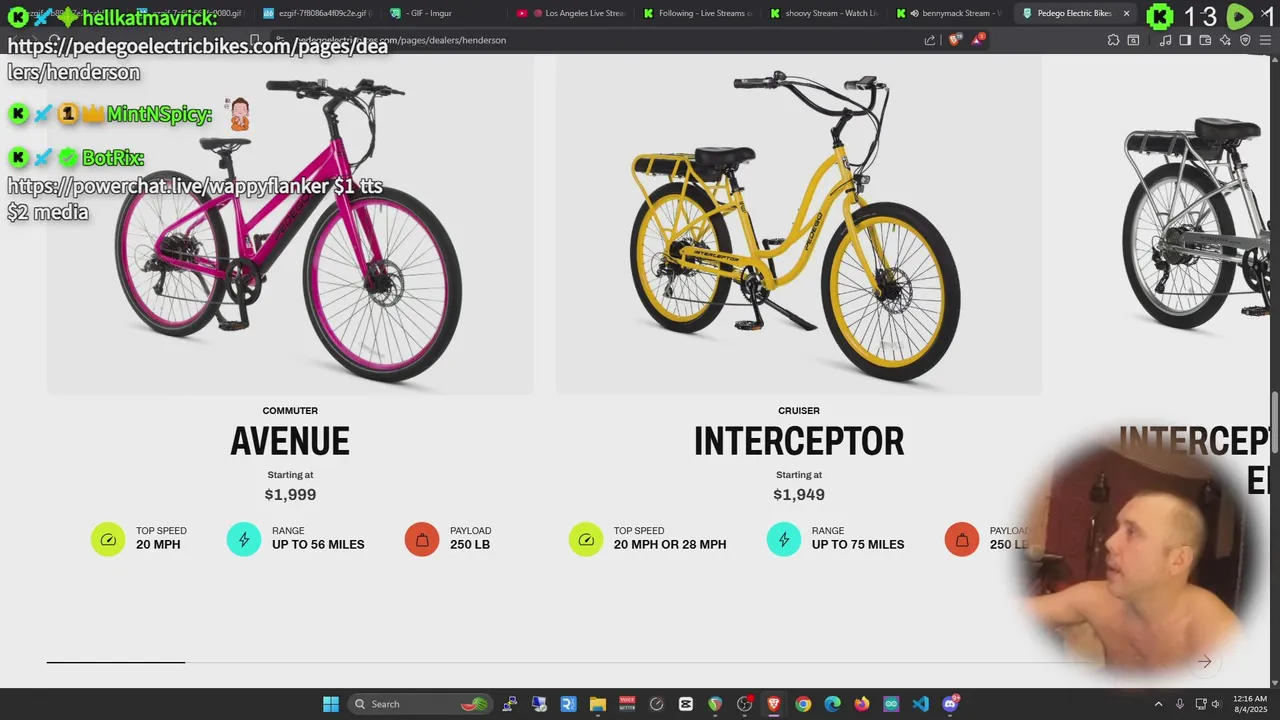Click the Interceptor $1,949 price text
The height and width of the screenshot is (720, 1280).
(799, 495)
